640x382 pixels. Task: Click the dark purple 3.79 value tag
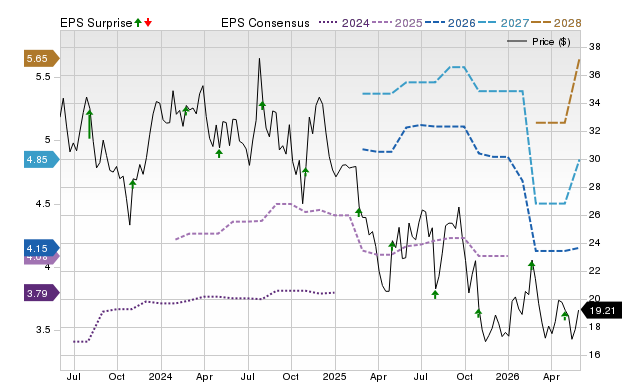click(42, 293)
